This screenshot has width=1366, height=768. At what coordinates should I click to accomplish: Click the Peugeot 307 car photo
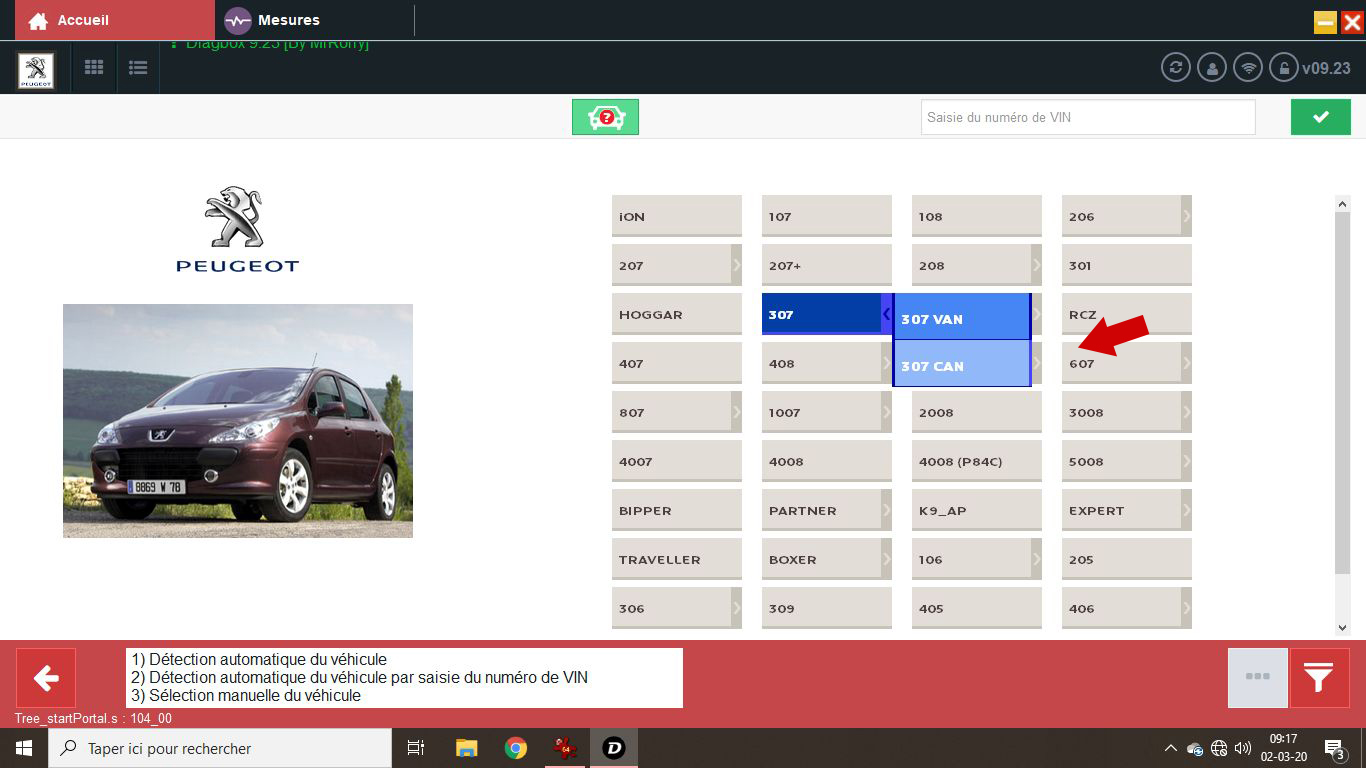tap(238, 421)
